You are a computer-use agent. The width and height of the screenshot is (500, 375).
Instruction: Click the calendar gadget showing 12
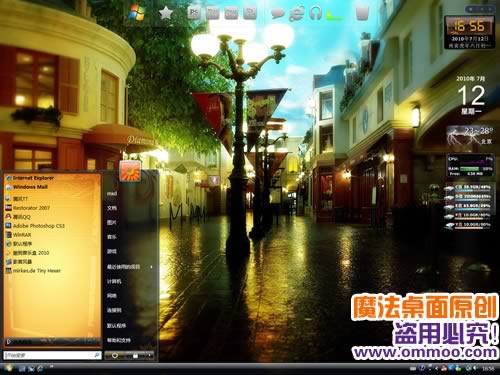[471, 95]
